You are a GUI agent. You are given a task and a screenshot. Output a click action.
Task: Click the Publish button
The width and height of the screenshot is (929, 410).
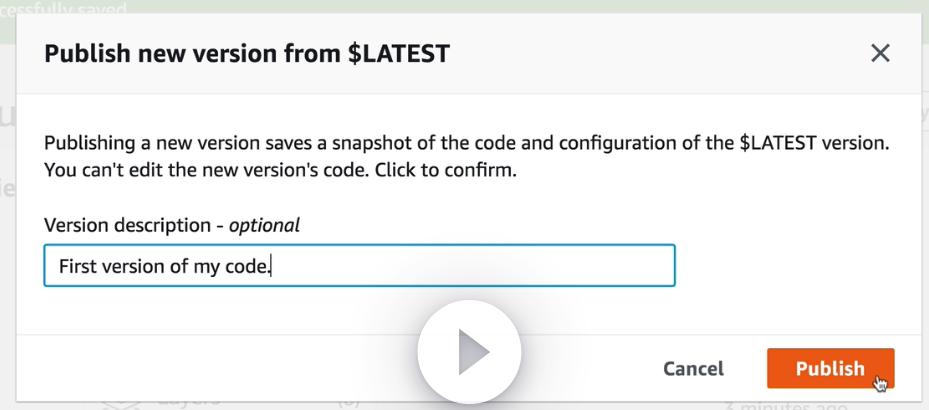point(830,369)
